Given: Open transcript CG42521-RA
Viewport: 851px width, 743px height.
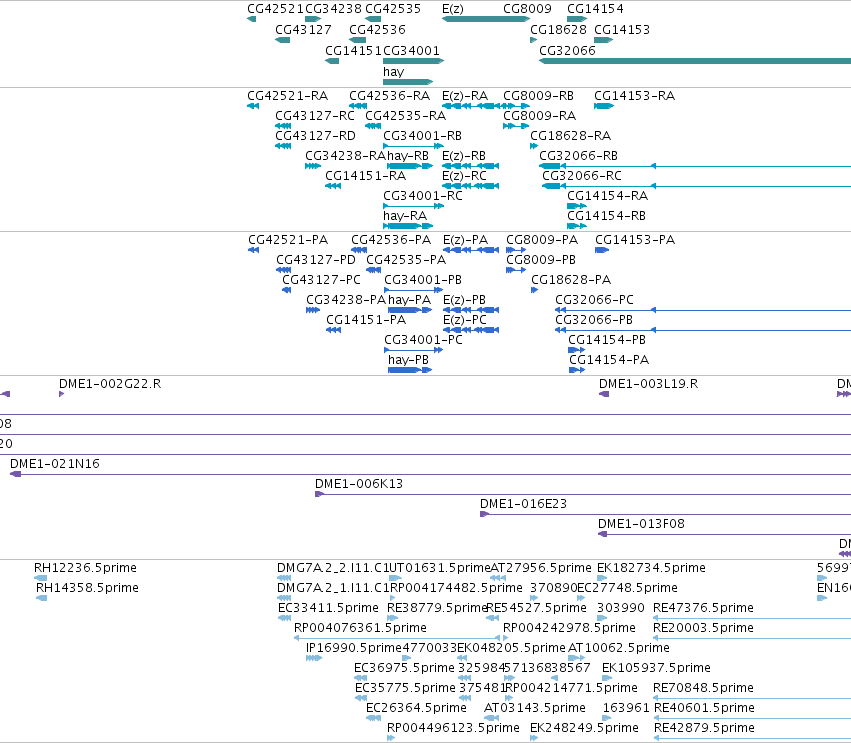Looking at the screenshot, I should [288, 96].
